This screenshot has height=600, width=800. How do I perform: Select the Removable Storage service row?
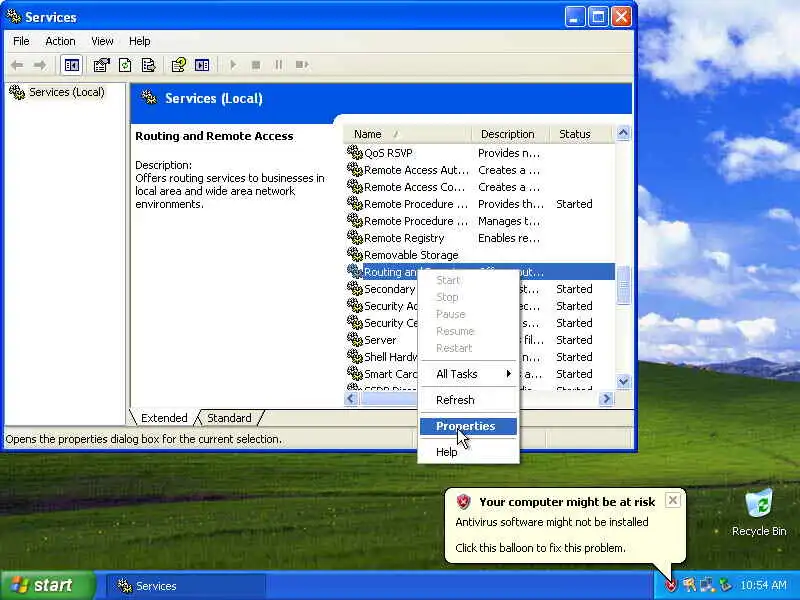click(480, 255)
